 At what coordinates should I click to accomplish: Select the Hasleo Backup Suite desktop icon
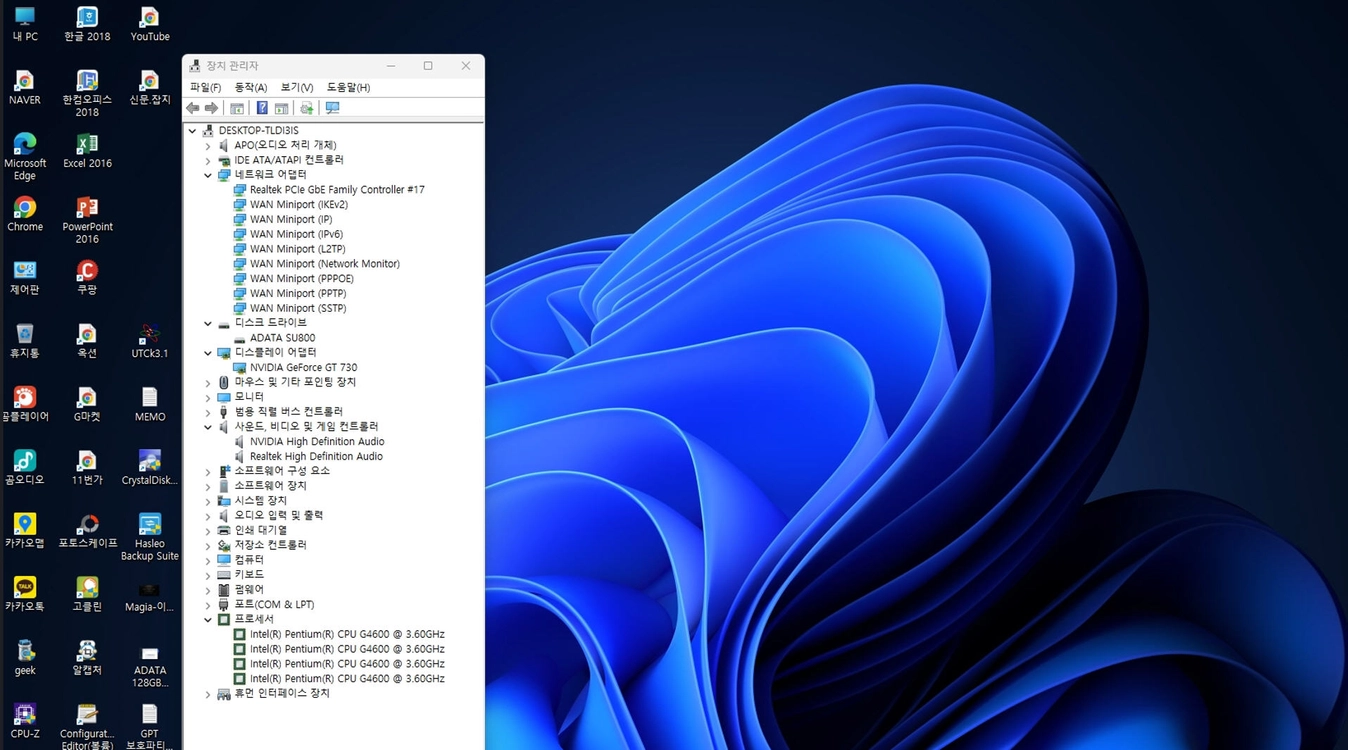click(x=150, y=537)
